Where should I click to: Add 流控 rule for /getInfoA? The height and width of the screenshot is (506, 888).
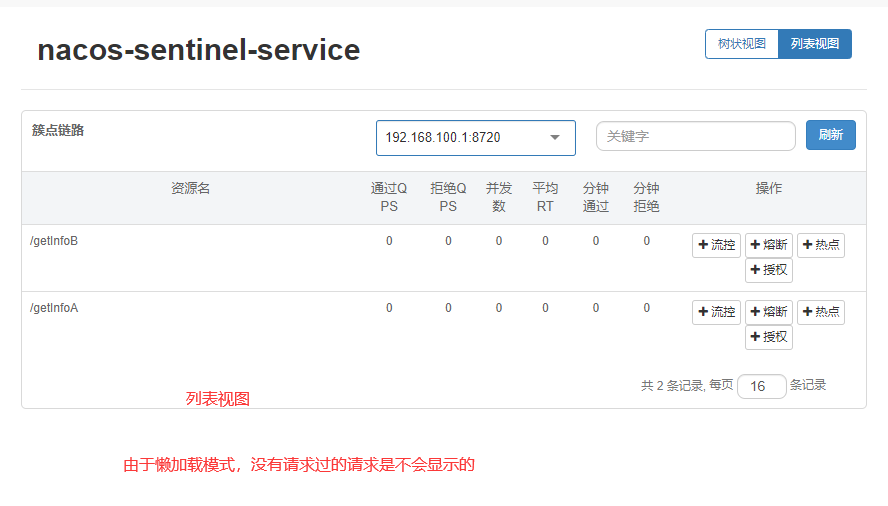coord(716,312)
